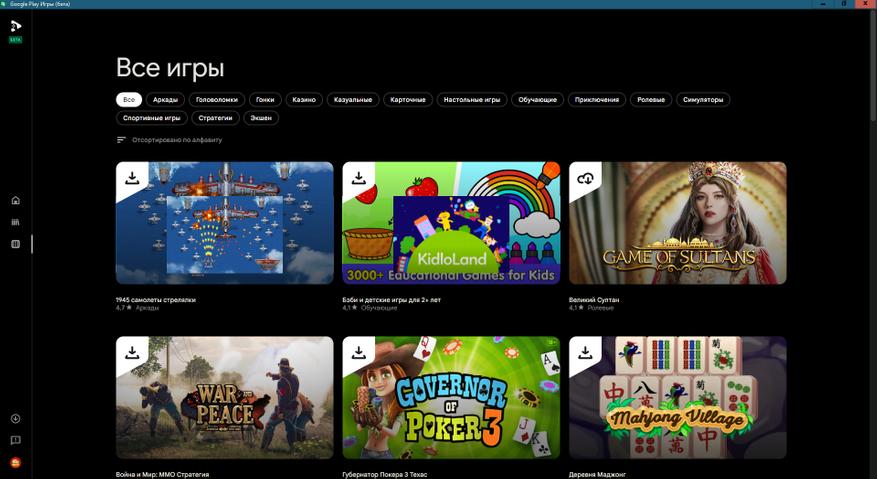Screen dimensions: 877x479
Task: Select the 'Стратегии' chip
Action: (215, 118)
